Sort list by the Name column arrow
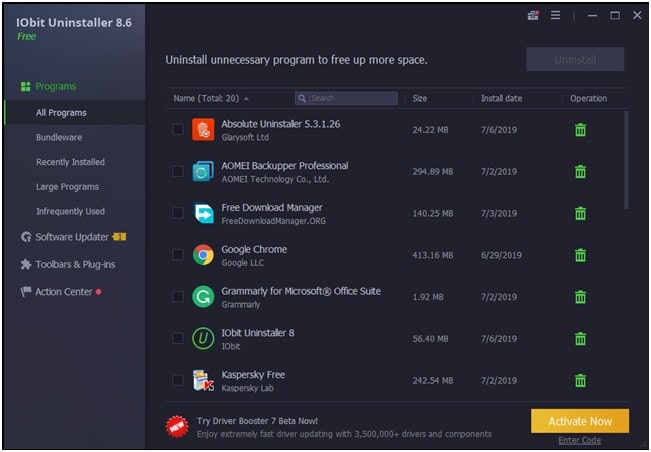The image size is (651, 452). point(247,99)
